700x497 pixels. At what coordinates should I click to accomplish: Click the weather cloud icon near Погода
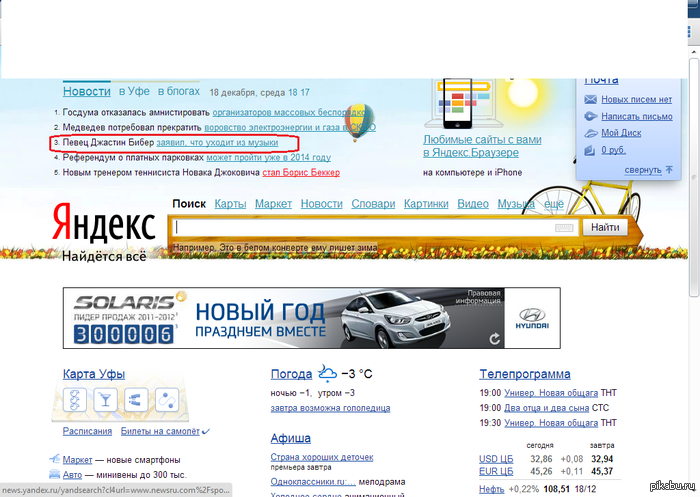(328, 374)
